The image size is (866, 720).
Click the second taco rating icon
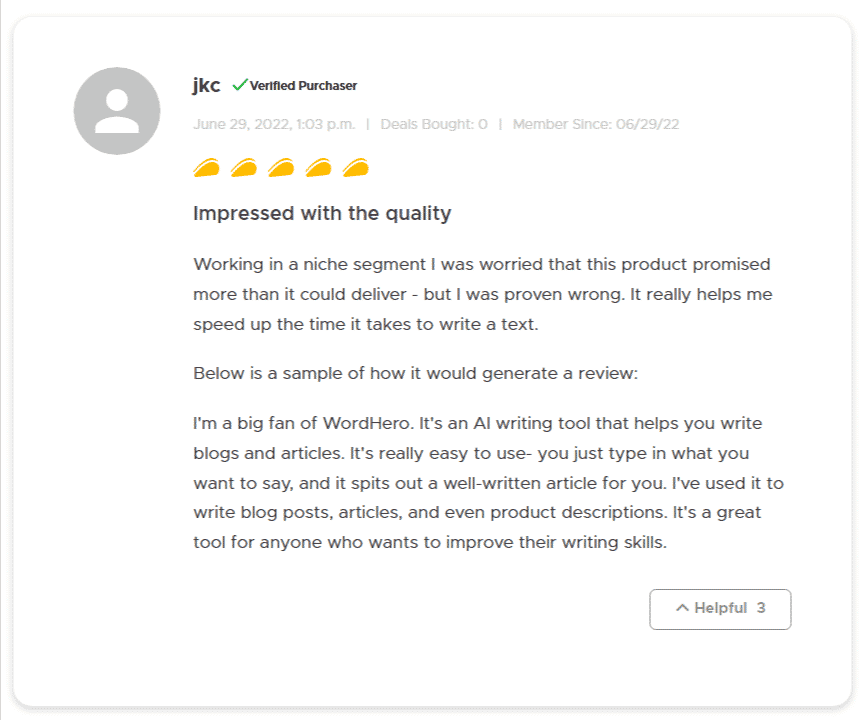[x=244, y=167]
